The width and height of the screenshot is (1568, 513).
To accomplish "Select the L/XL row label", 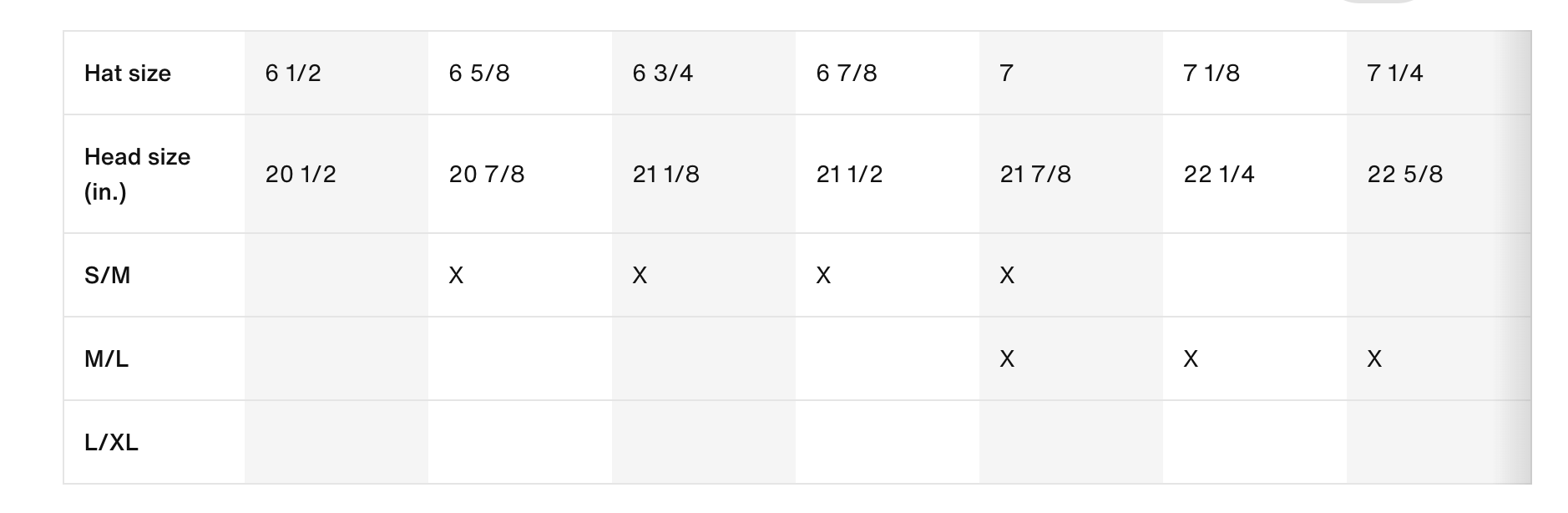I will click(x=111, y=442).
